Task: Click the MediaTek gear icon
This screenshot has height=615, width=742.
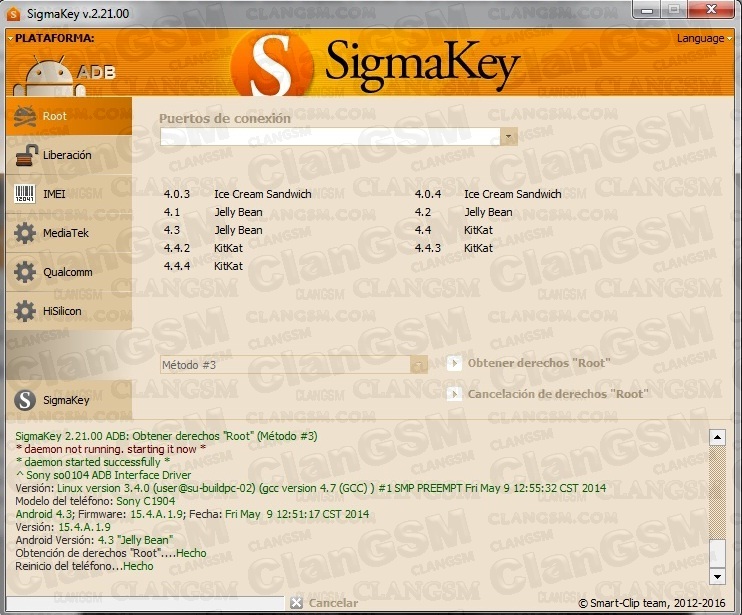Action: tap(25, 233)
